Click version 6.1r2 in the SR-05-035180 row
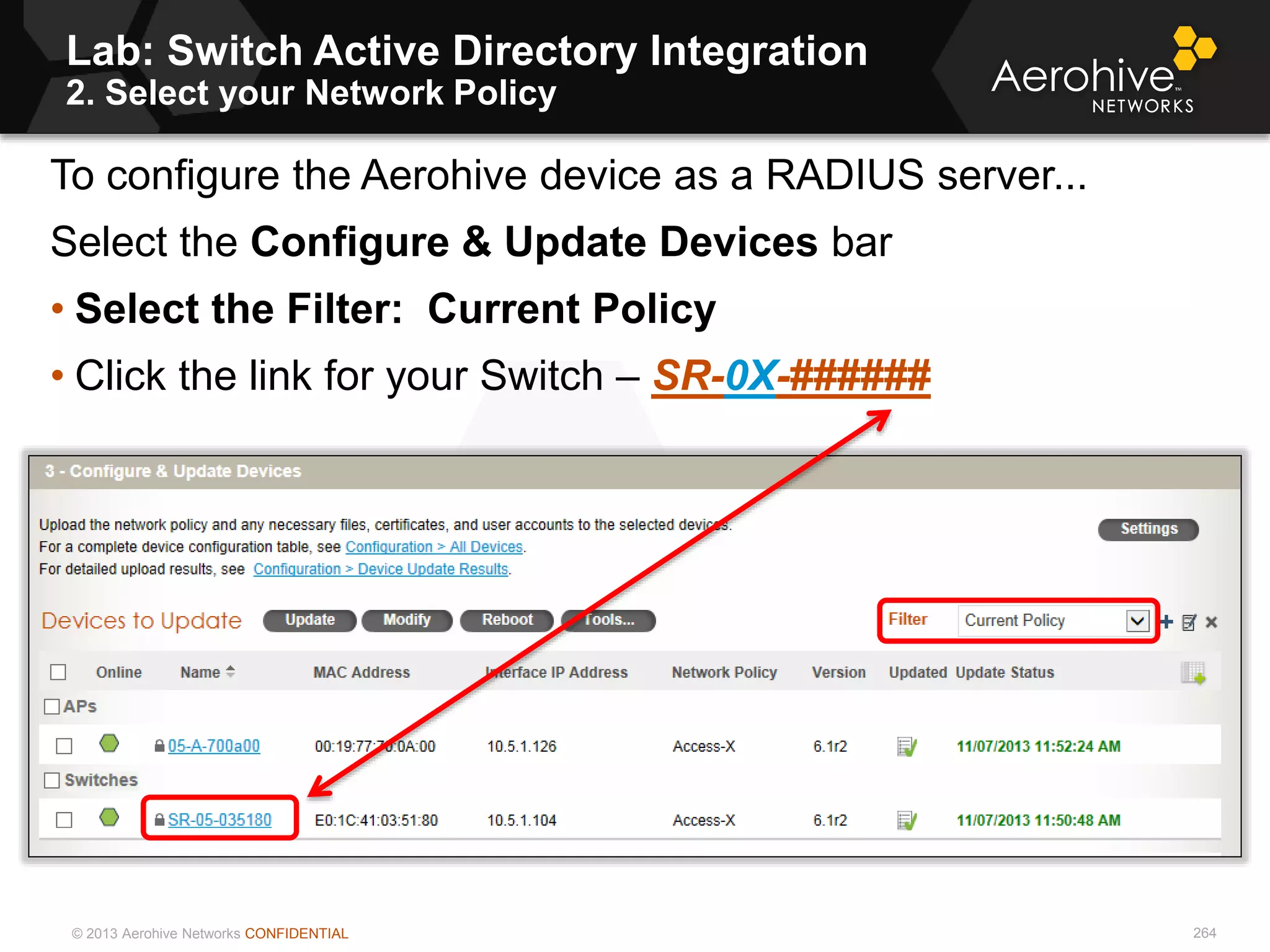The width and height of the screenshot is (1270, 952). click(830, 821)
